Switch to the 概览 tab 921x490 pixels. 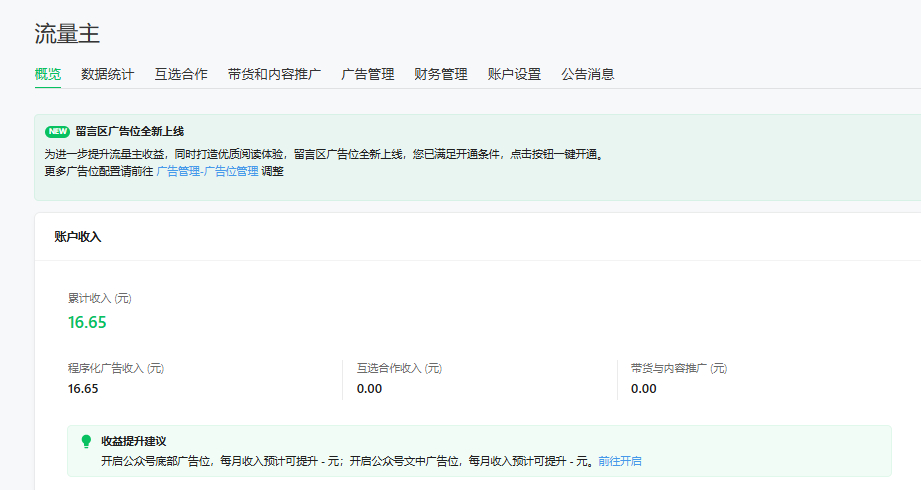48,74
